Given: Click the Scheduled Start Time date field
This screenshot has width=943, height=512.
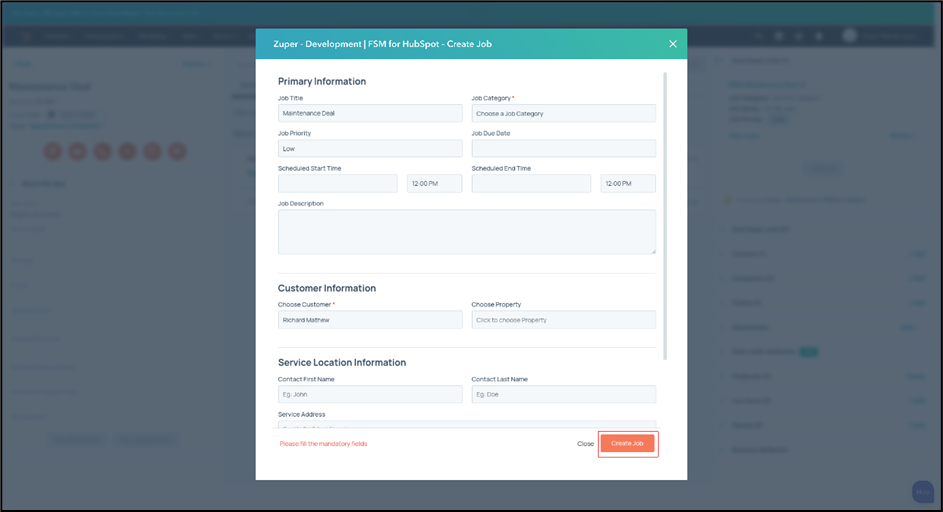Looking at the screenshot, I should click(x=337, y=184).
